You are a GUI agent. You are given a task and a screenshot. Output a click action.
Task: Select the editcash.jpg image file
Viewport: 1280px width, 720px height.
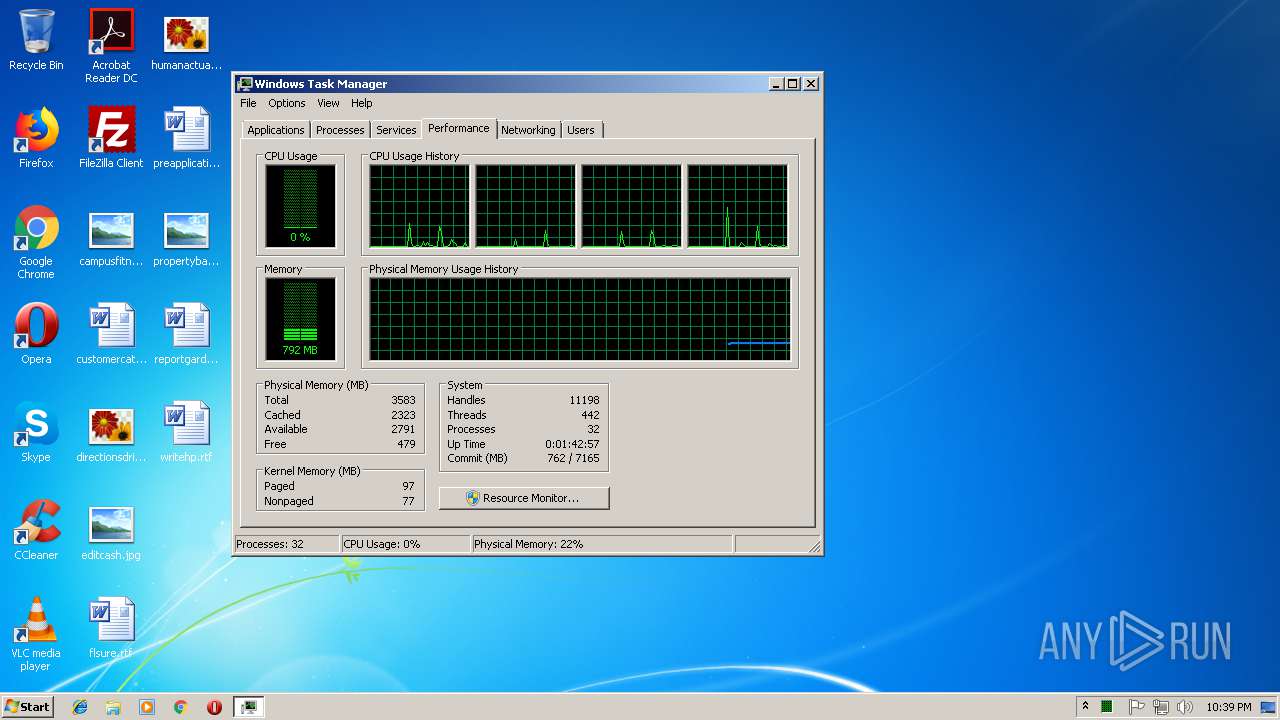(111, 531)
